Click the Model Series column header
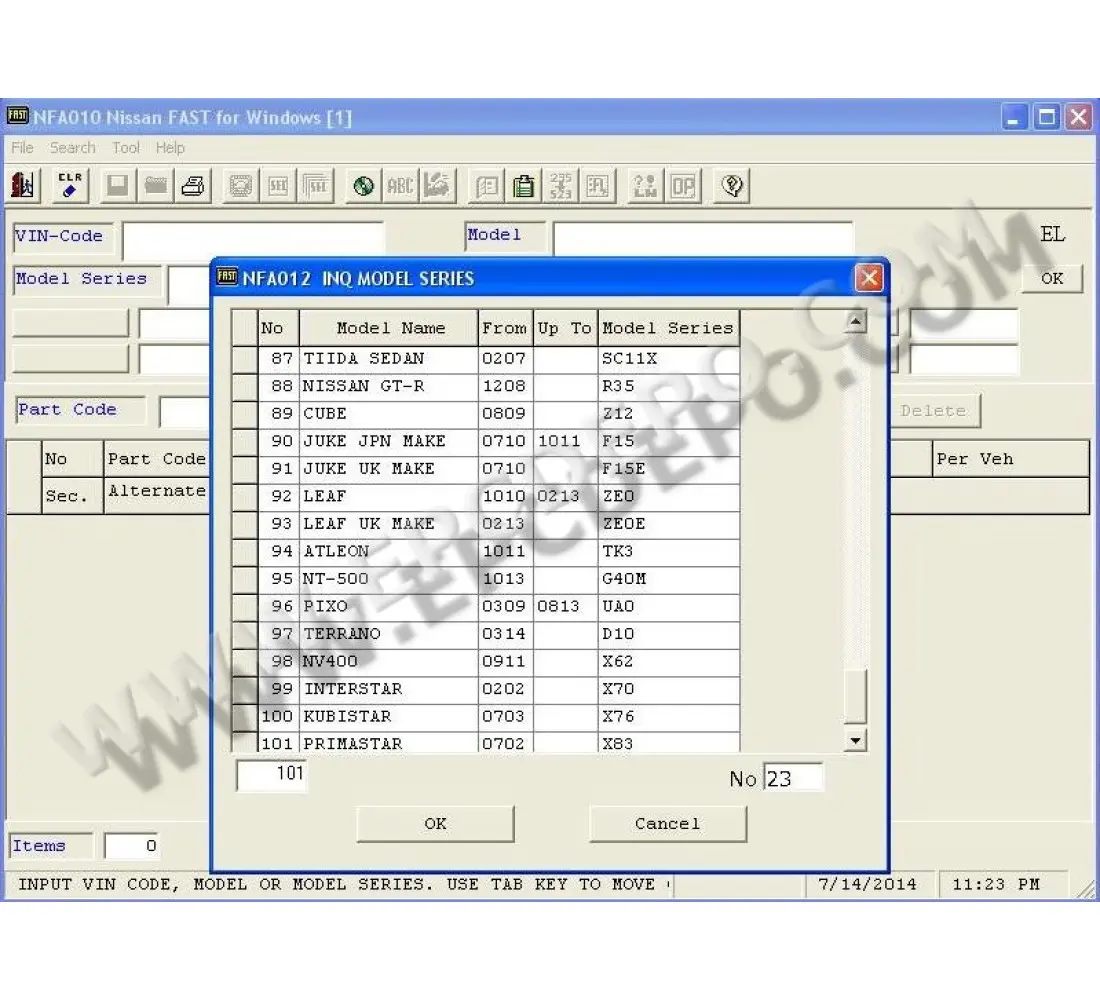The height and width of the screenshot is (1000, 1100). click(x=669, y=328)
